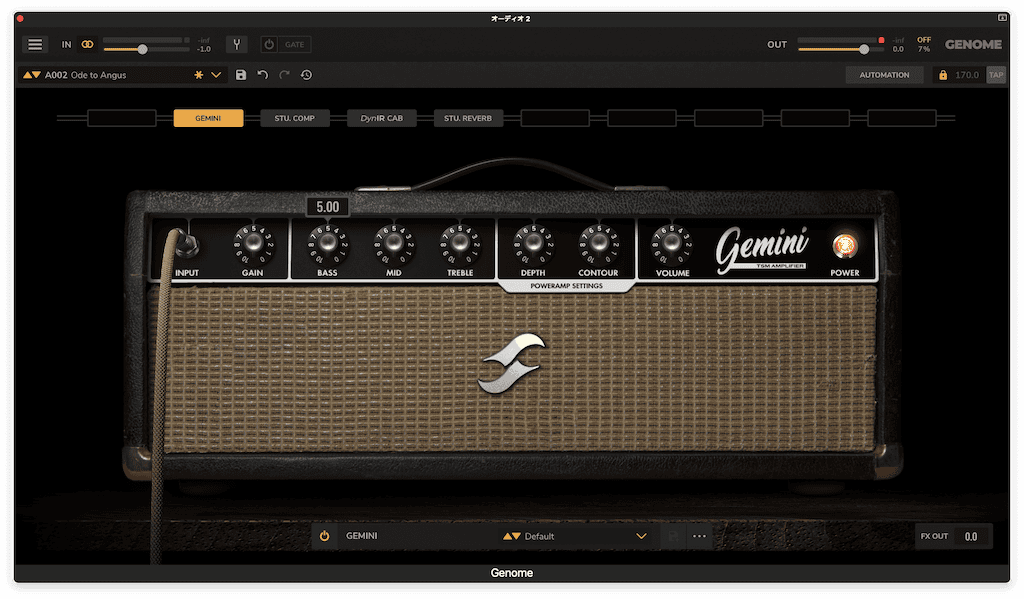Close the plugin window
The width and height of the screenshot is (1024, 599).
pyautogui.click(x=20, y=18)
